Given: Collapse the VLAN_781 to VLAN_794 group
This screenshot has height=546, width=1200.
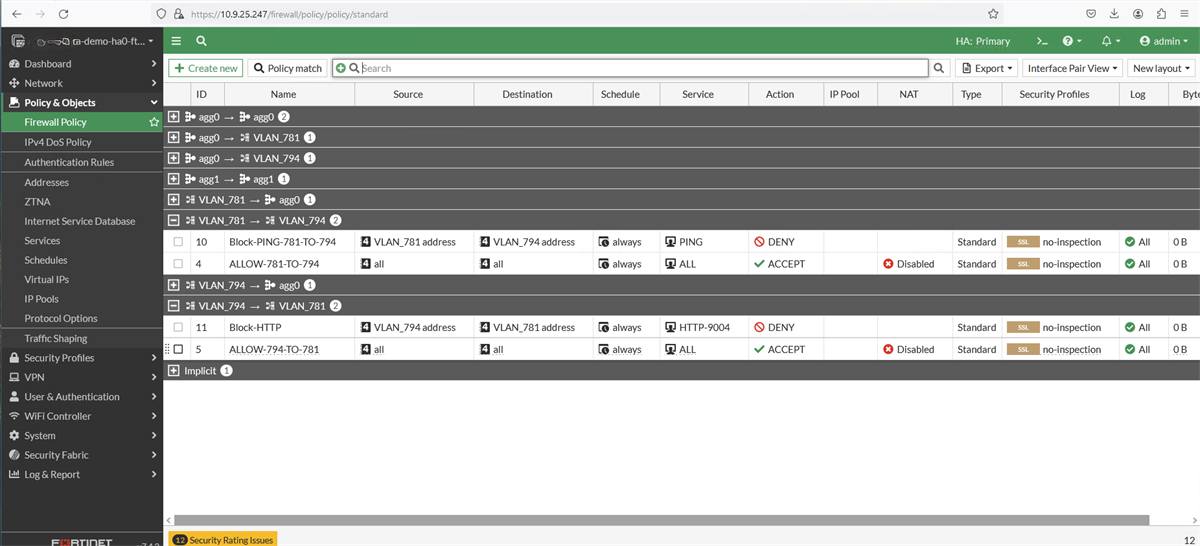Looking at the screenshot, I should point(174,220).
